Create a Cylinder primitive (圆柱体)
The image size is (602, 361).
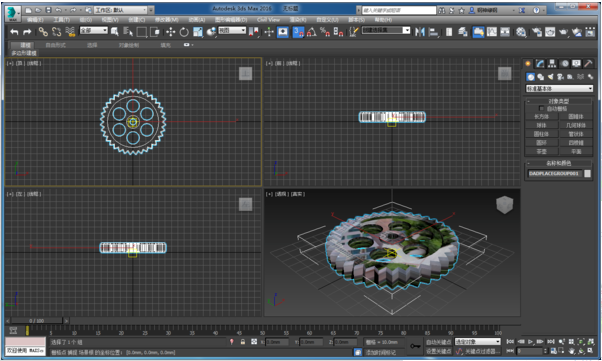click(541, 134)
